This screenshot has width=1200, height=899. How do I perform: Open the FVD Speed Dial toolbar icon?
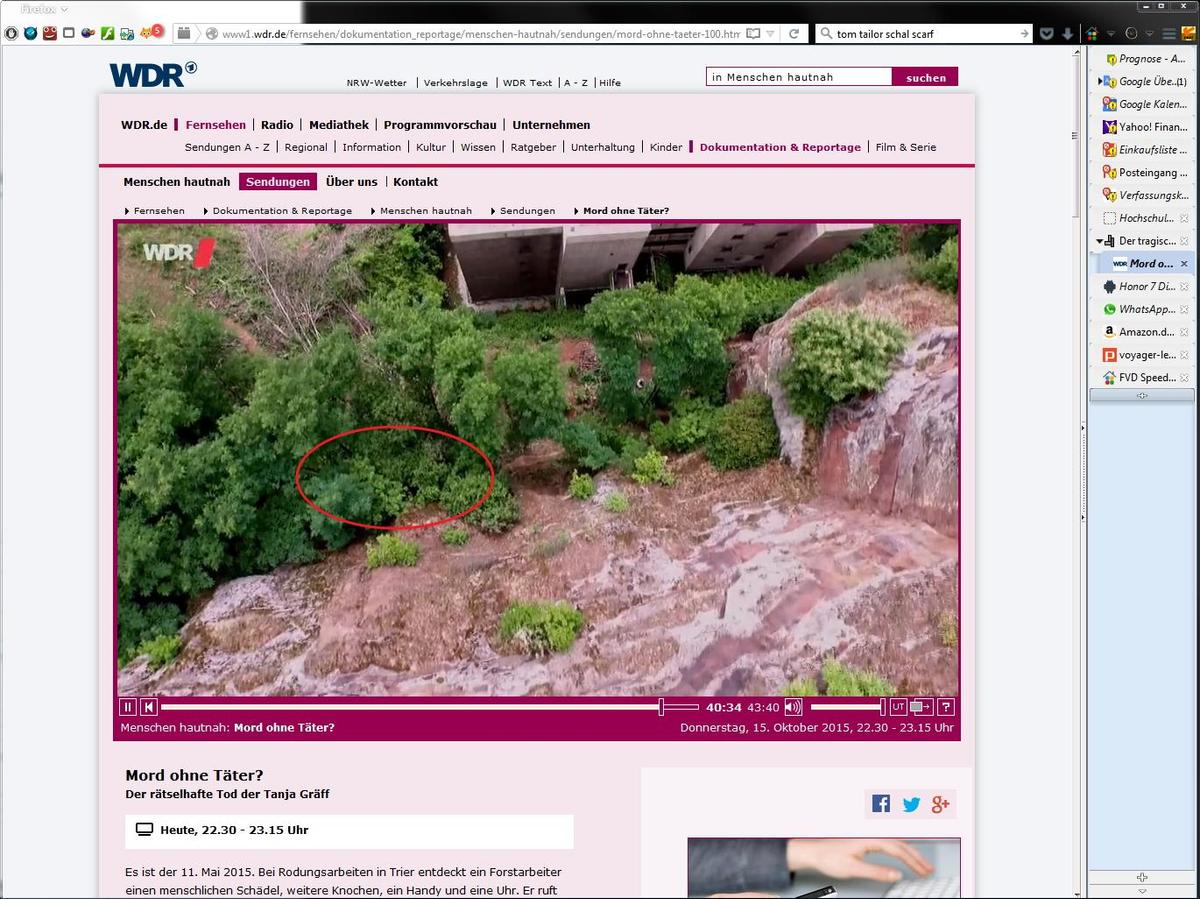(x=1092, y=33)
